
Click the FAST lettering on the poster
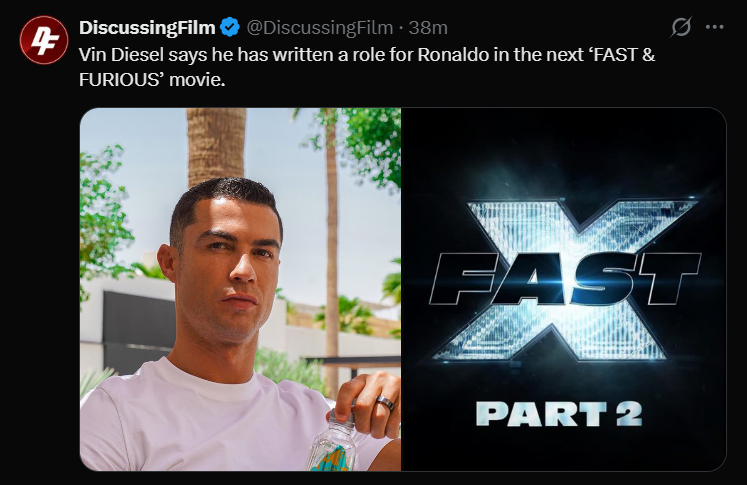pos(565,279)
